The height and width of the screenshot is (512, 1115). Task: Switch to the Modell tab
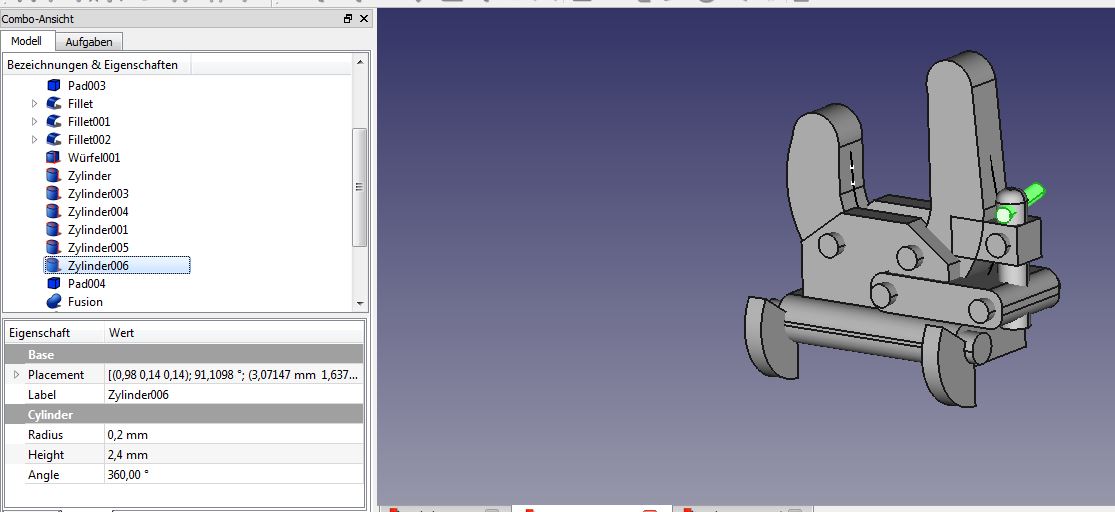point(26,41)
